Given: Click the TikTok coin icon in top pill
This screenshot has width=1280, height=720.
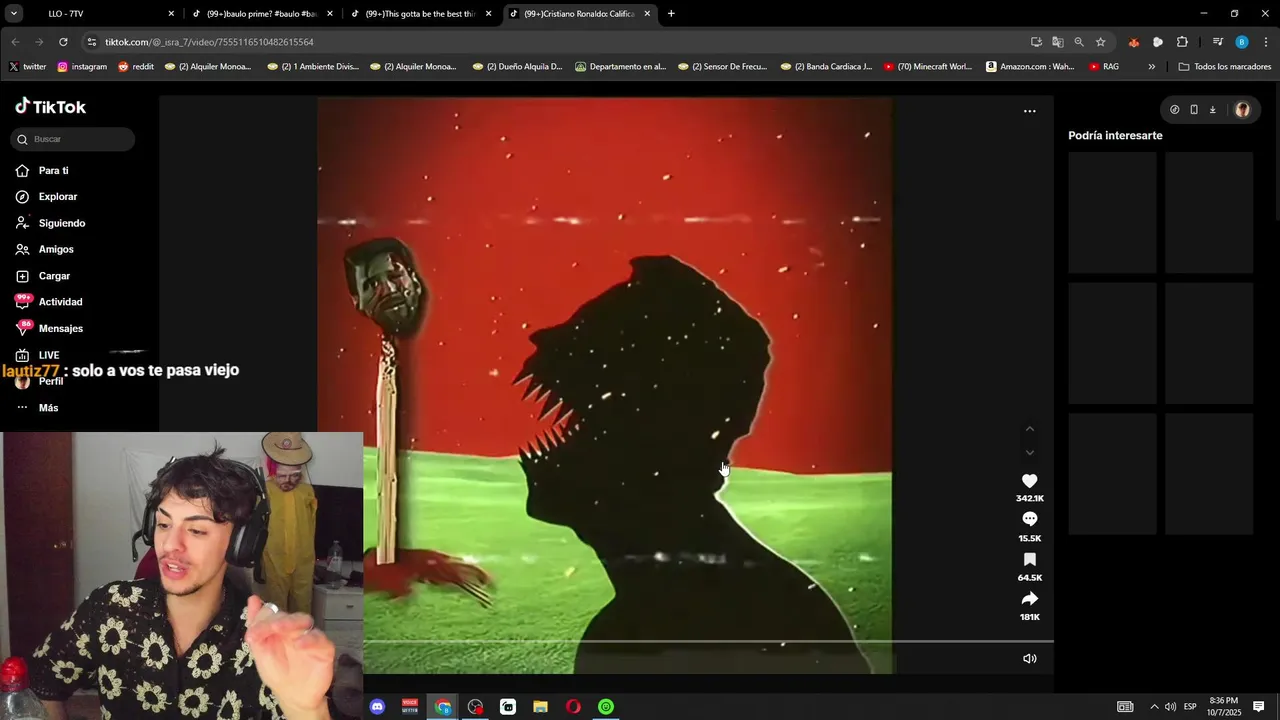Looking at the screenshot, I should click(x=1174, y=110).
